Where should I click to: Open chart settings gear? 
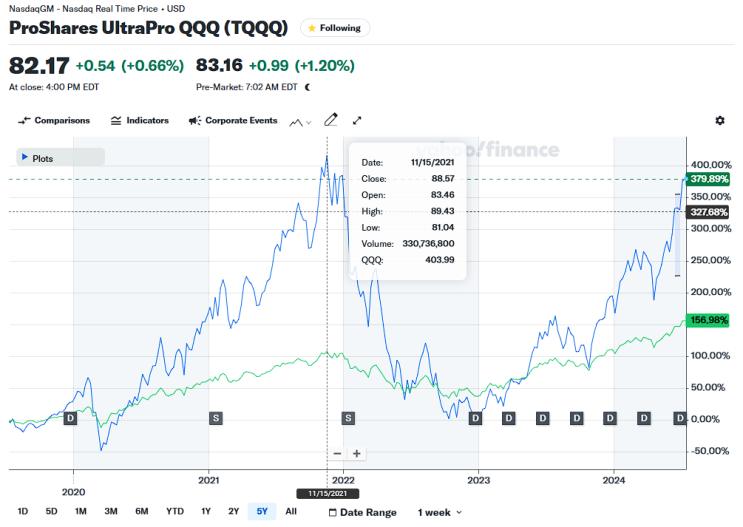[x=720, y=120]
